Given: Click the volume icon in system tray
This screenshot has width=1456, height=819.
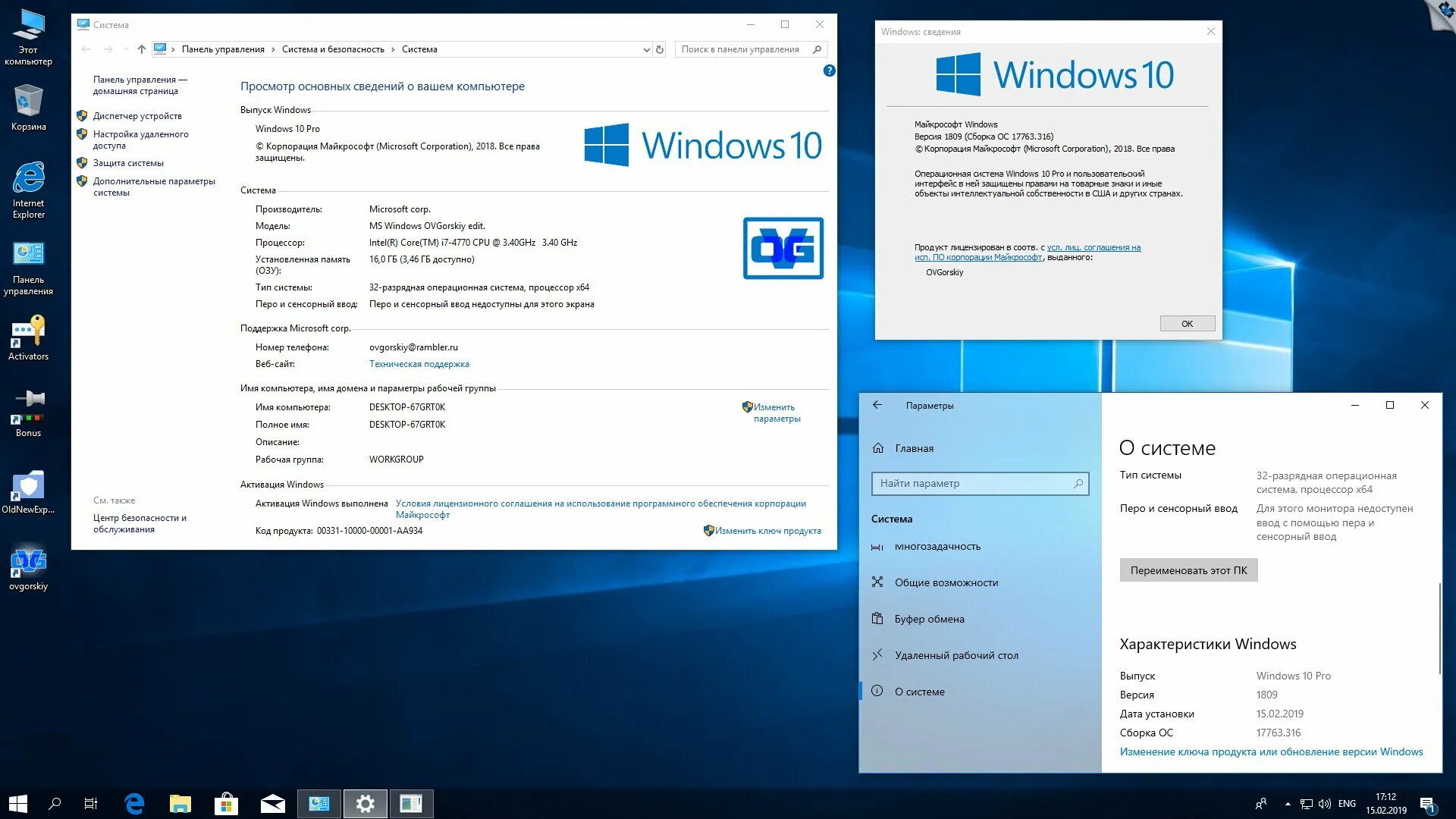Looking at the screenshot, I should click(1325, 804).
